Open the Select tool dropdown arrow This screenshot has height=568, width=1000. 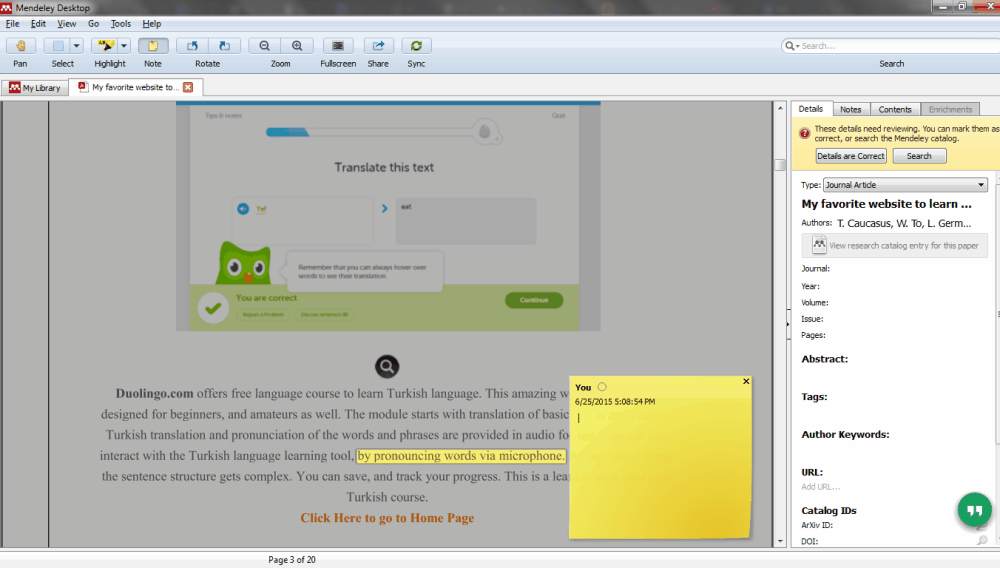(x=77, y=46)
